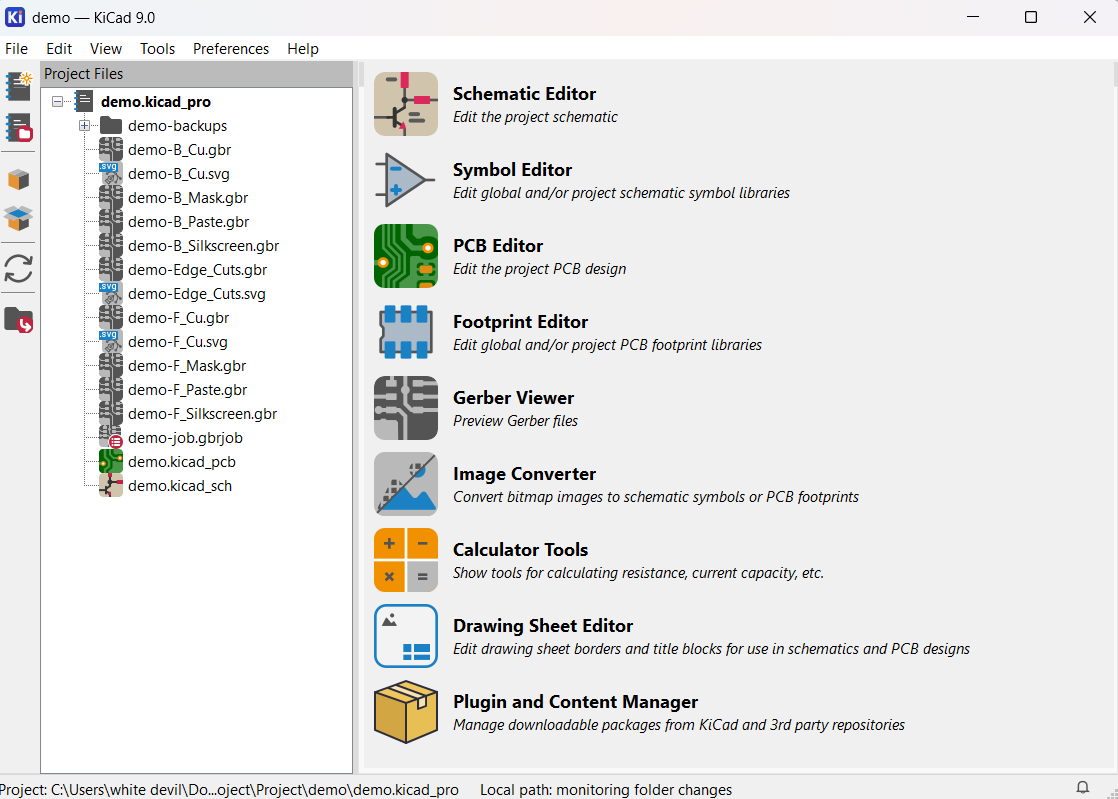Image resolution: width=1118 pixels, height=799 pixels.
Task: Select demo-B_Paste.gbr file
Action: point(189,222)
